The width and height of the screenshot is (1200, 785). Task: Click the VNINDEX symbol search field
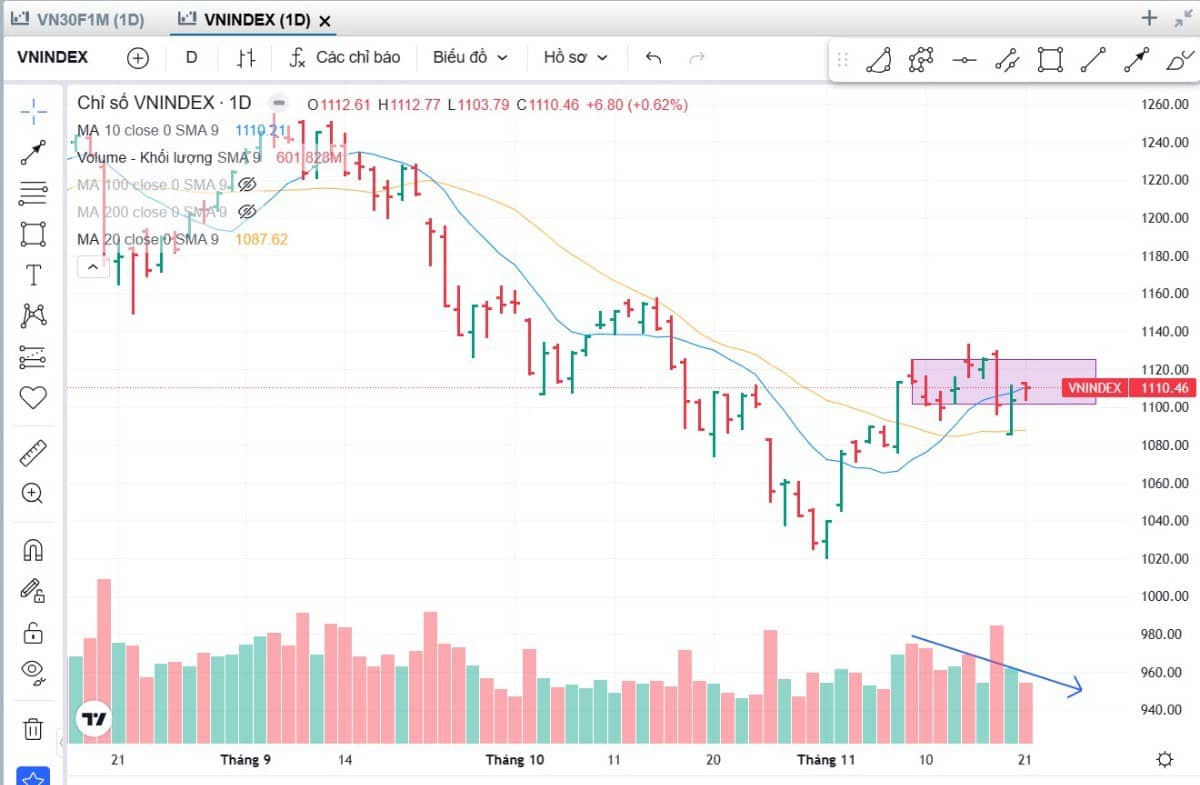53,57
